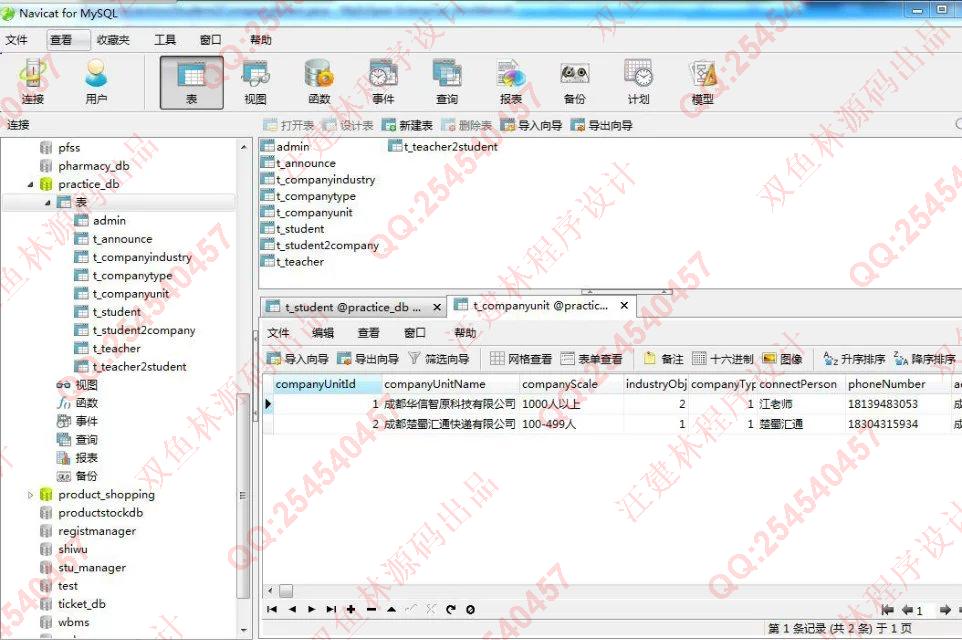Open the Query (查询) toolbar icon
This screenshot has width=962, height=640.
[447, 82]
